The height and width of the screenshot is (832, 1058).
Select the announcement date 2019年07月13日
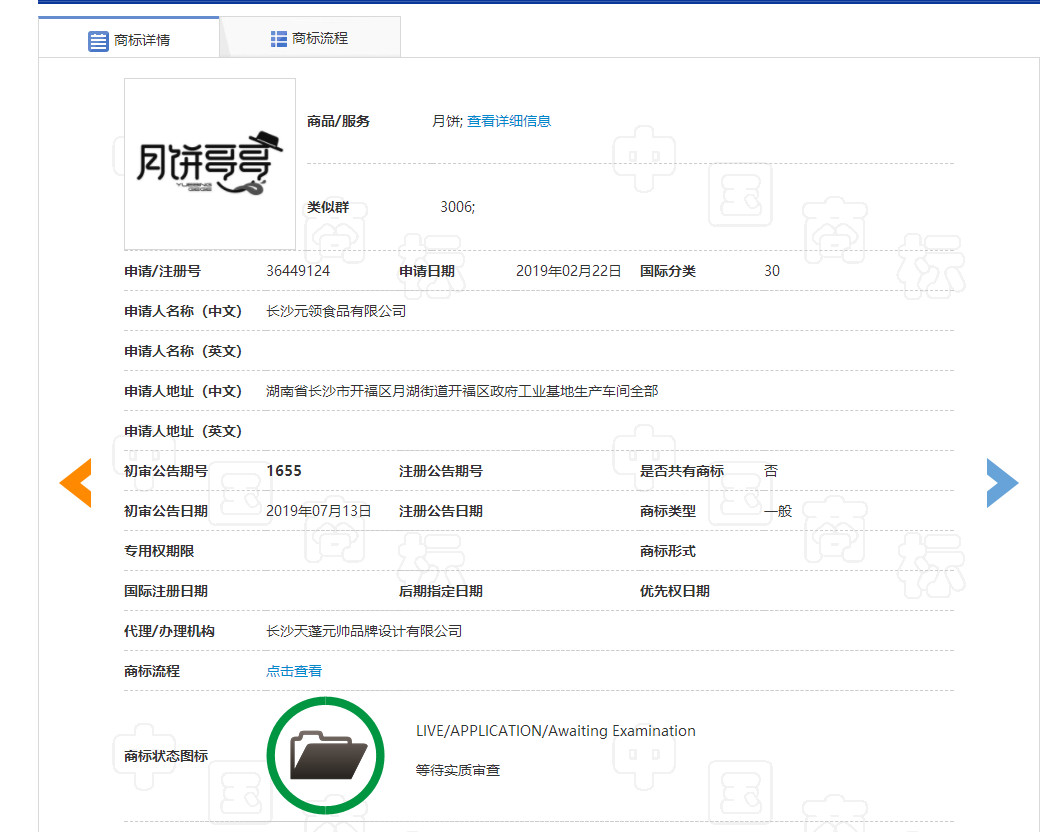click(x=318, y=511)
